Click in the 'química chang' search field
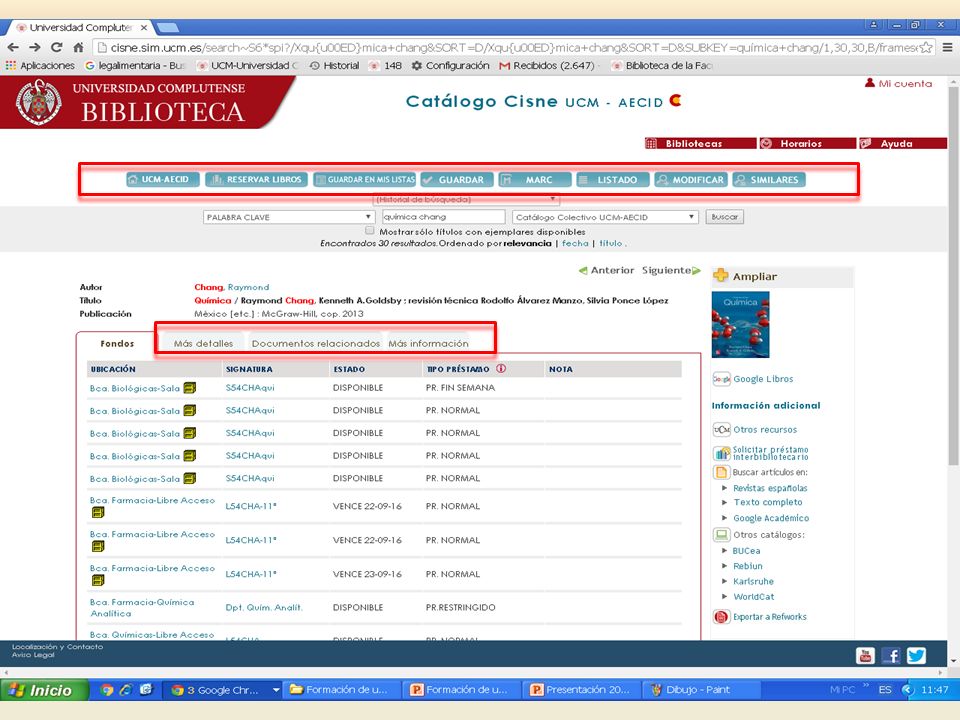 [x=443, y=217]
